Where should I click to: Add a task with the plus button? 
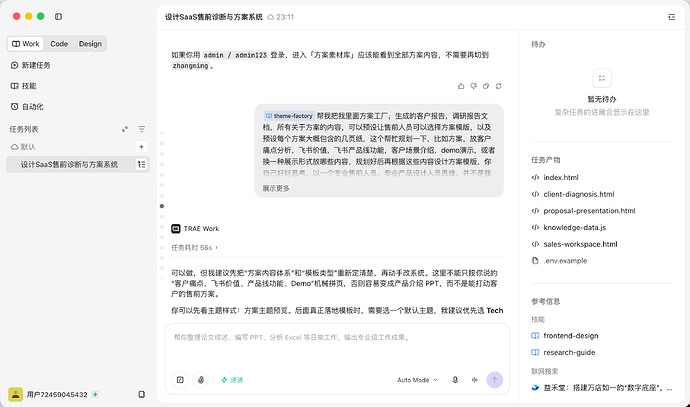(141, 147)
